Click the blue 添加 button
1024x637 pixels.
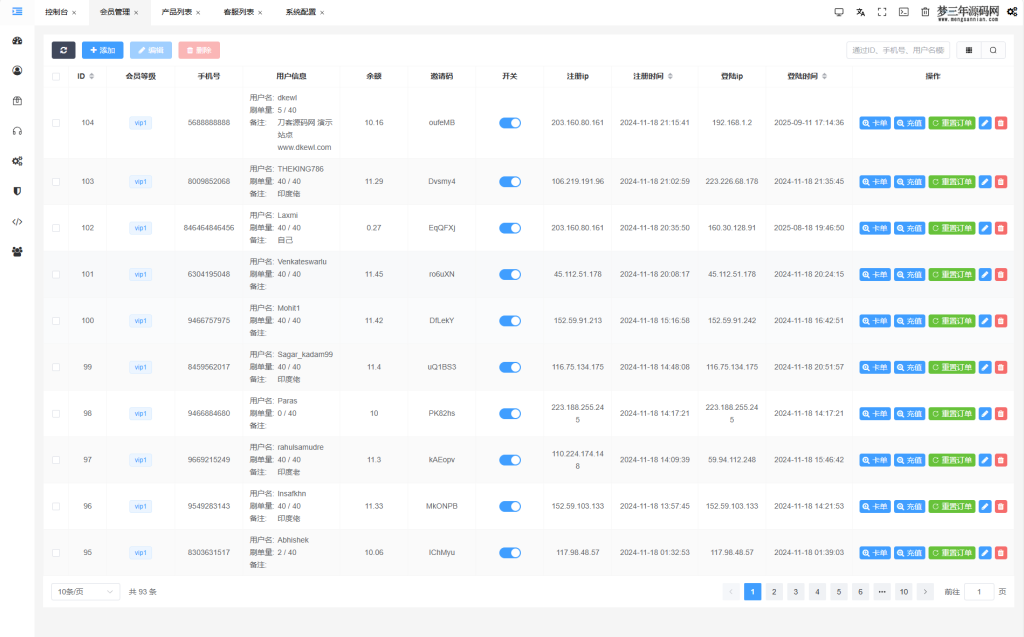[x=102, y=50]
